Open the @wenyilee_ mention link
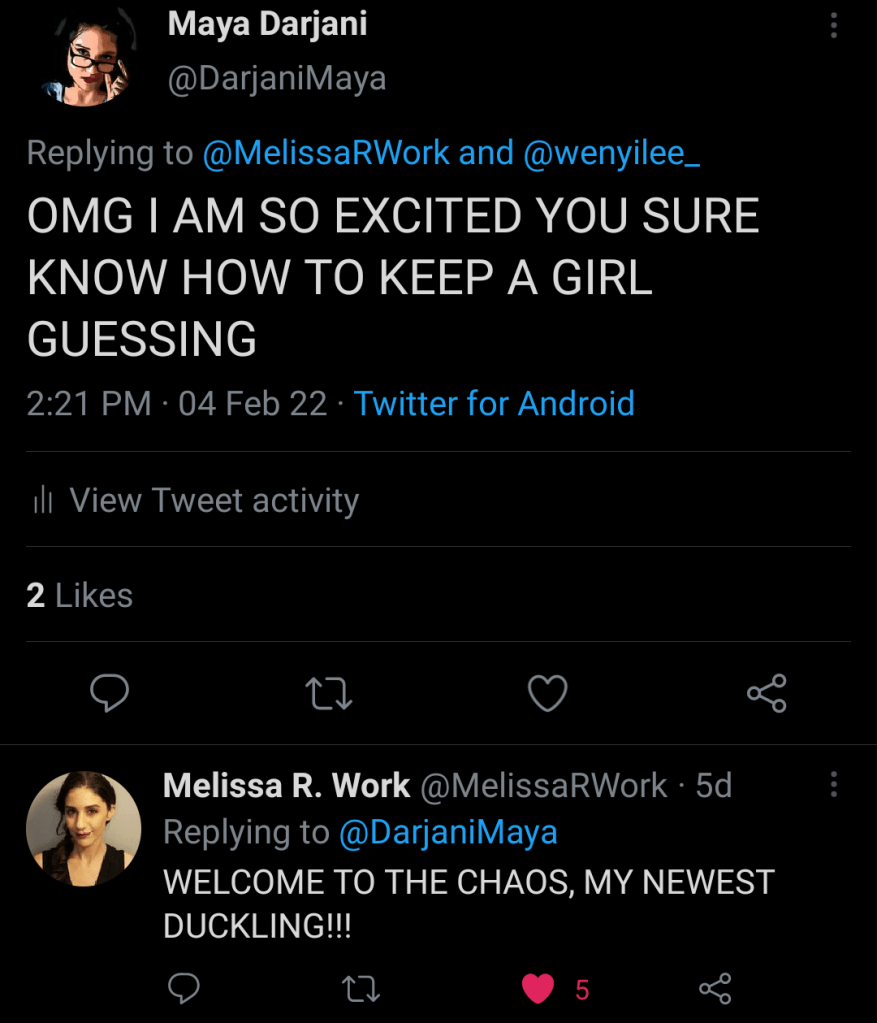 pyautogui.click(x=606, y=153)
